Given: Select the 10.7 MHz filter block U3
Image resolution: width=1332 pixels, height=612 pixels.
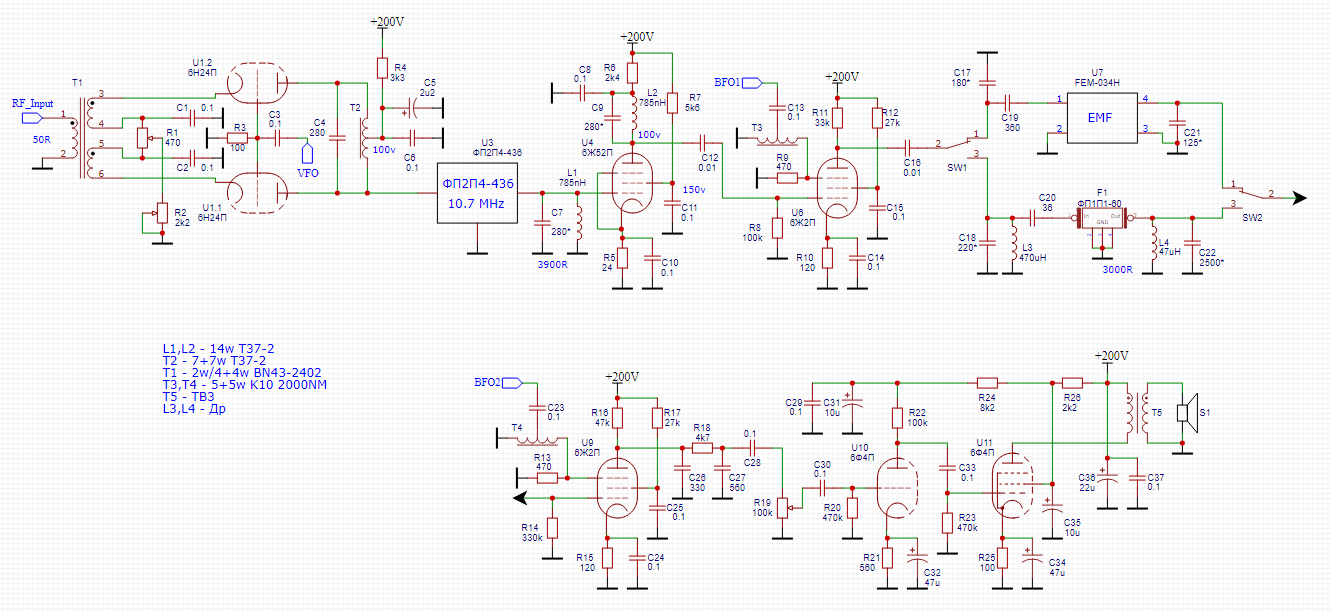Looking at the screenshot, I should pyautogui.click(x=476, y=193).
